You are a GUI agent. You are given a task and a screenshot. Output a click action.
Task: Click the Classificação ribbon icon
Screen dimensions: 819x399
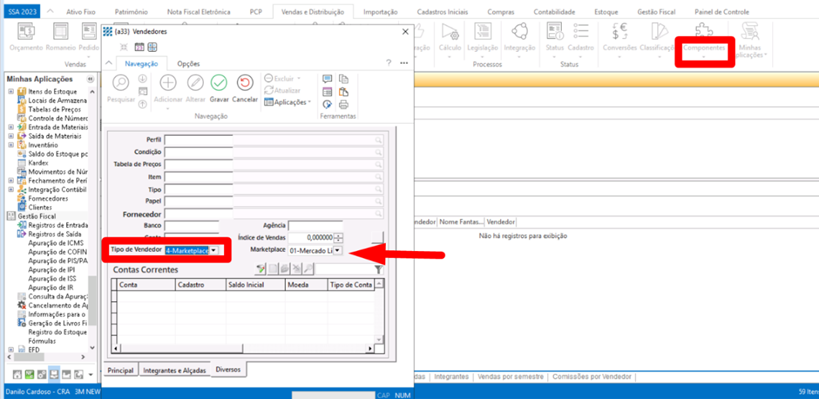point(659,31)
